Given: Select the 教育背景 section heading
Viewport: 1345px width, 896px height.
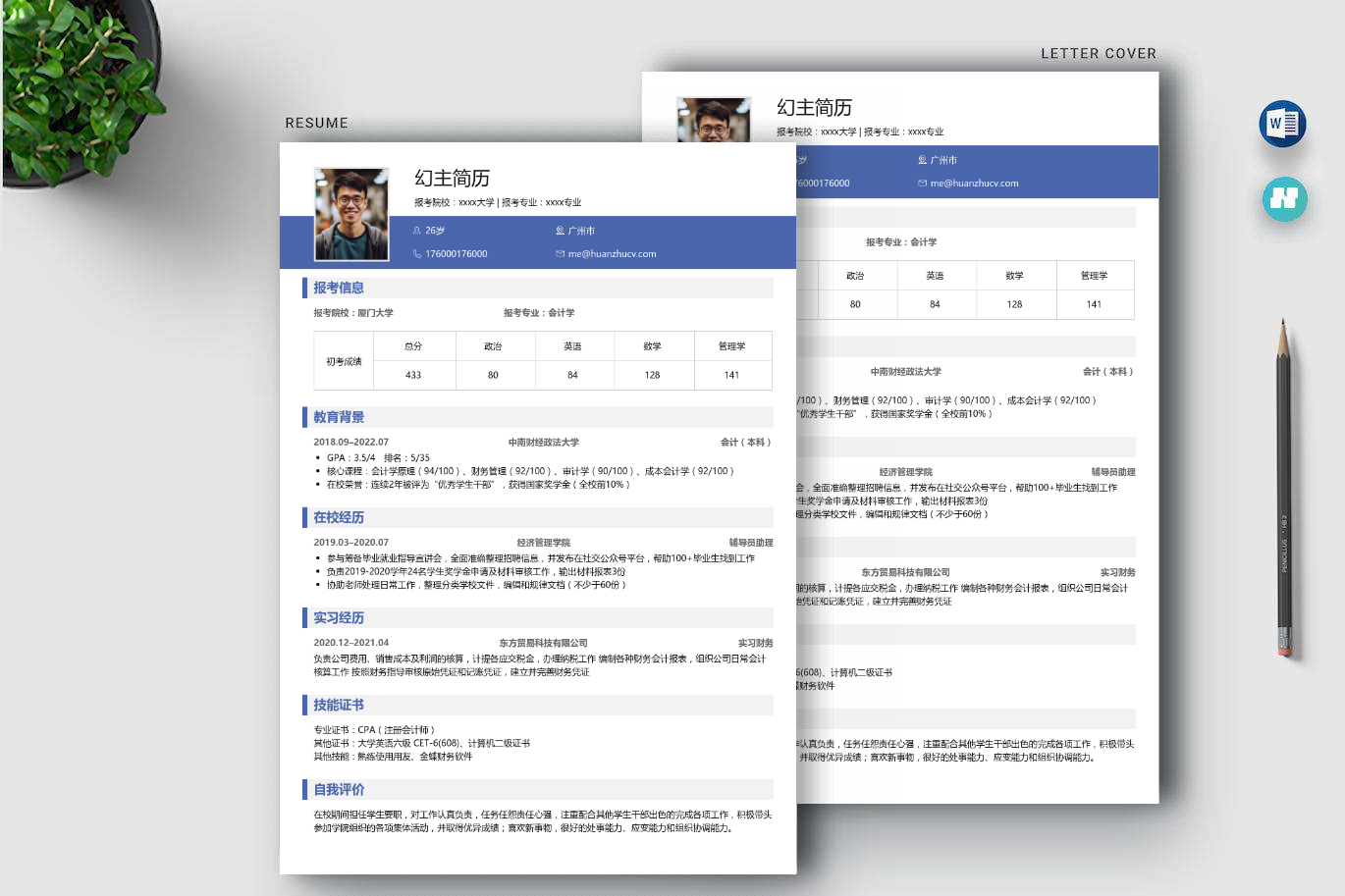Looking at the screenshot, I should coord(339,417).
